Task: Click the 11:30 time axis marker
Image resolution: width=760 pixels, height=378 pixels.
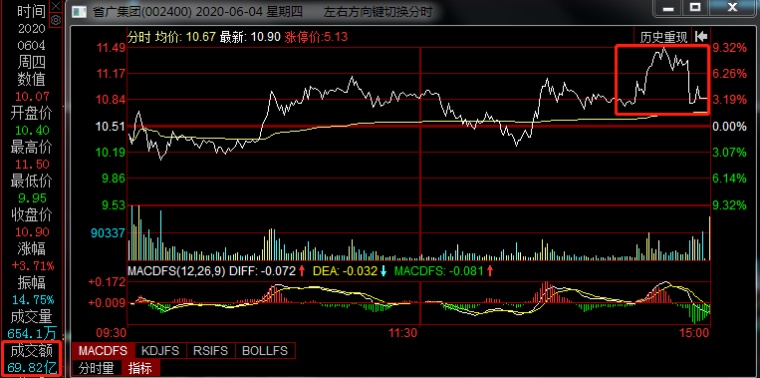Action: click(404, 333)
